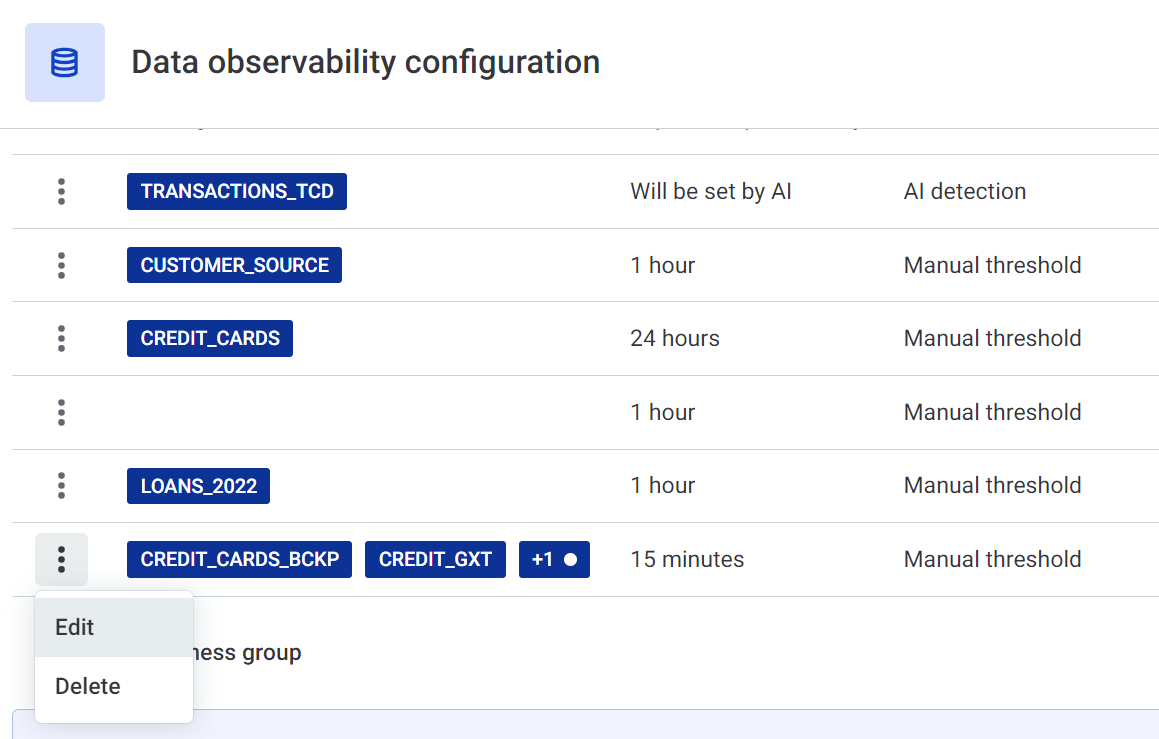Open three-dot menu for CREDIT_CARDS row
Viewport: 1159px width, 739px height.
[x=61, y=338]
